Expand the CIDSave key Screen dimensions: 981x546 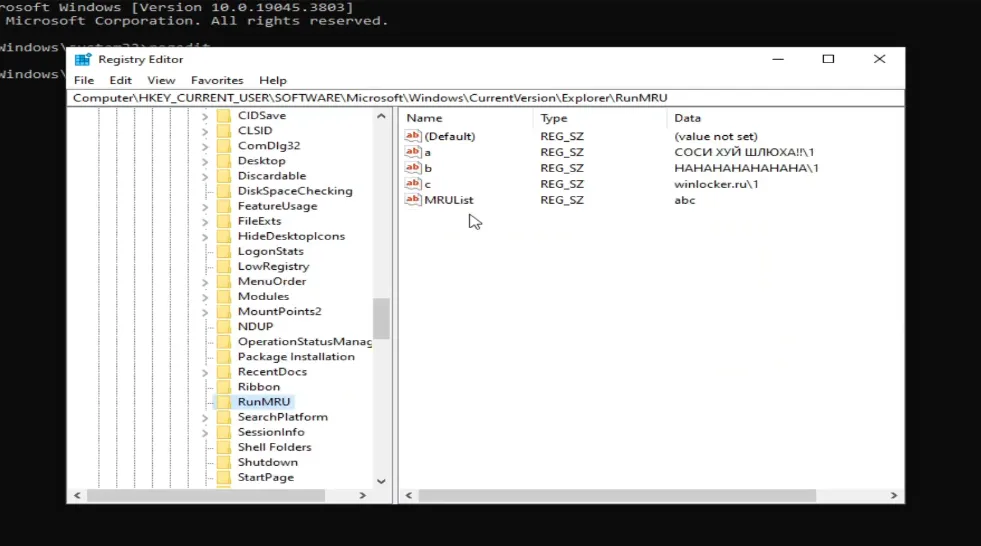(205, 116)
